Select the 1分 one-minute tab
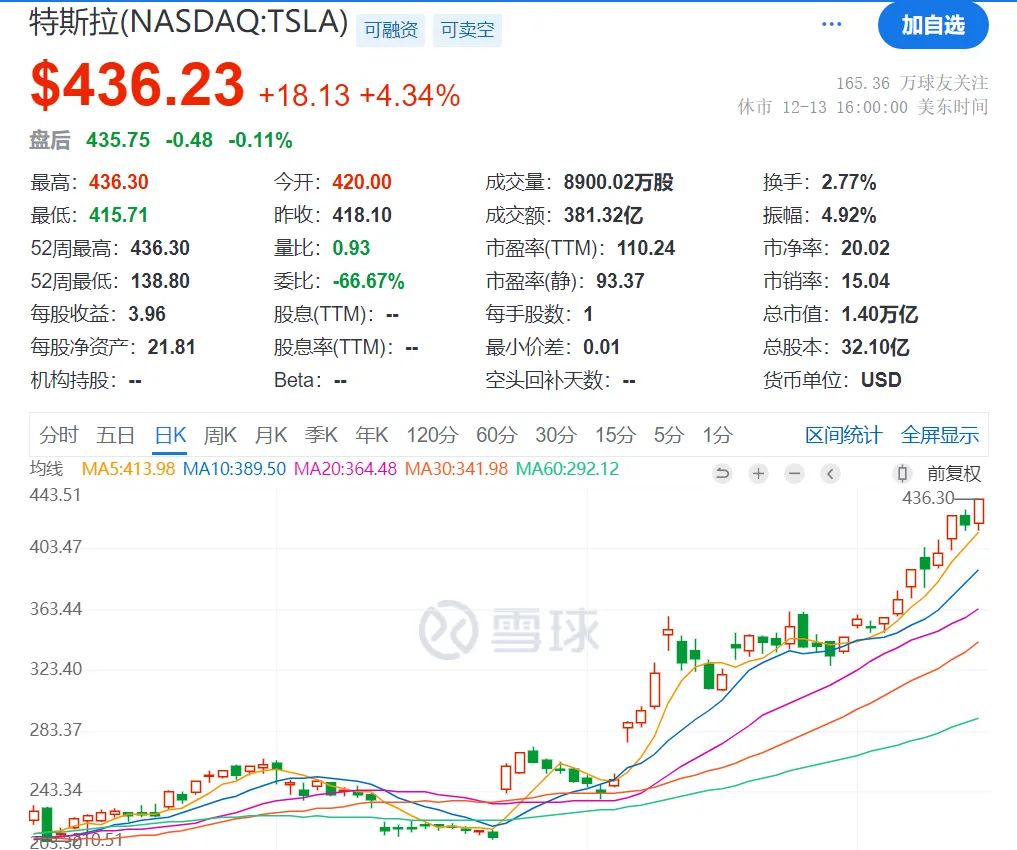The image size is (1017, 850). pyautogui.click(x=717, y=435)
